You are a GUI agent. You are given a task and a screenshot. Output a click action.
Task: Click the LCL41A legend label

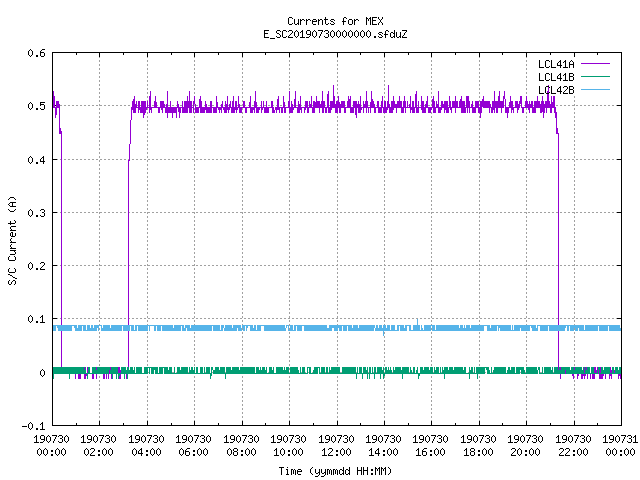556,64
